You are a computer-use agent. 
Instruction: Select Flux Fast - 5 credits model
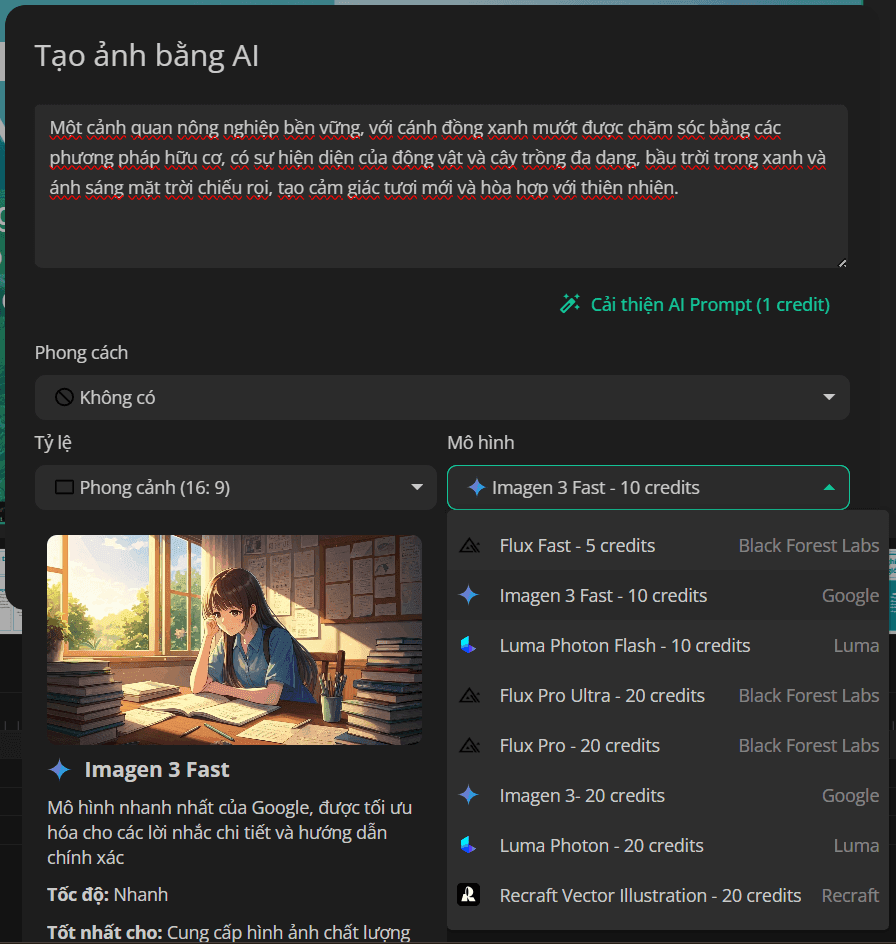pos(668,545)
